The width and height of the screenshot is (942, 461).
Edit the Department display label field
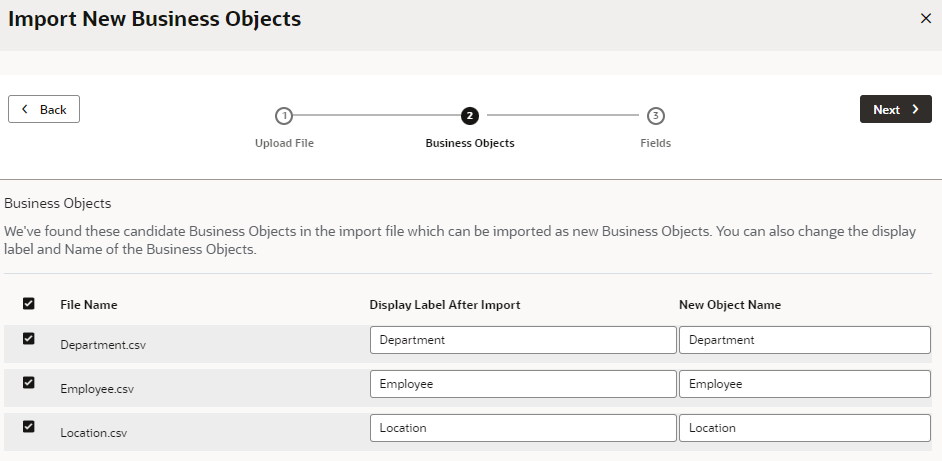click(x=522, y=340)
